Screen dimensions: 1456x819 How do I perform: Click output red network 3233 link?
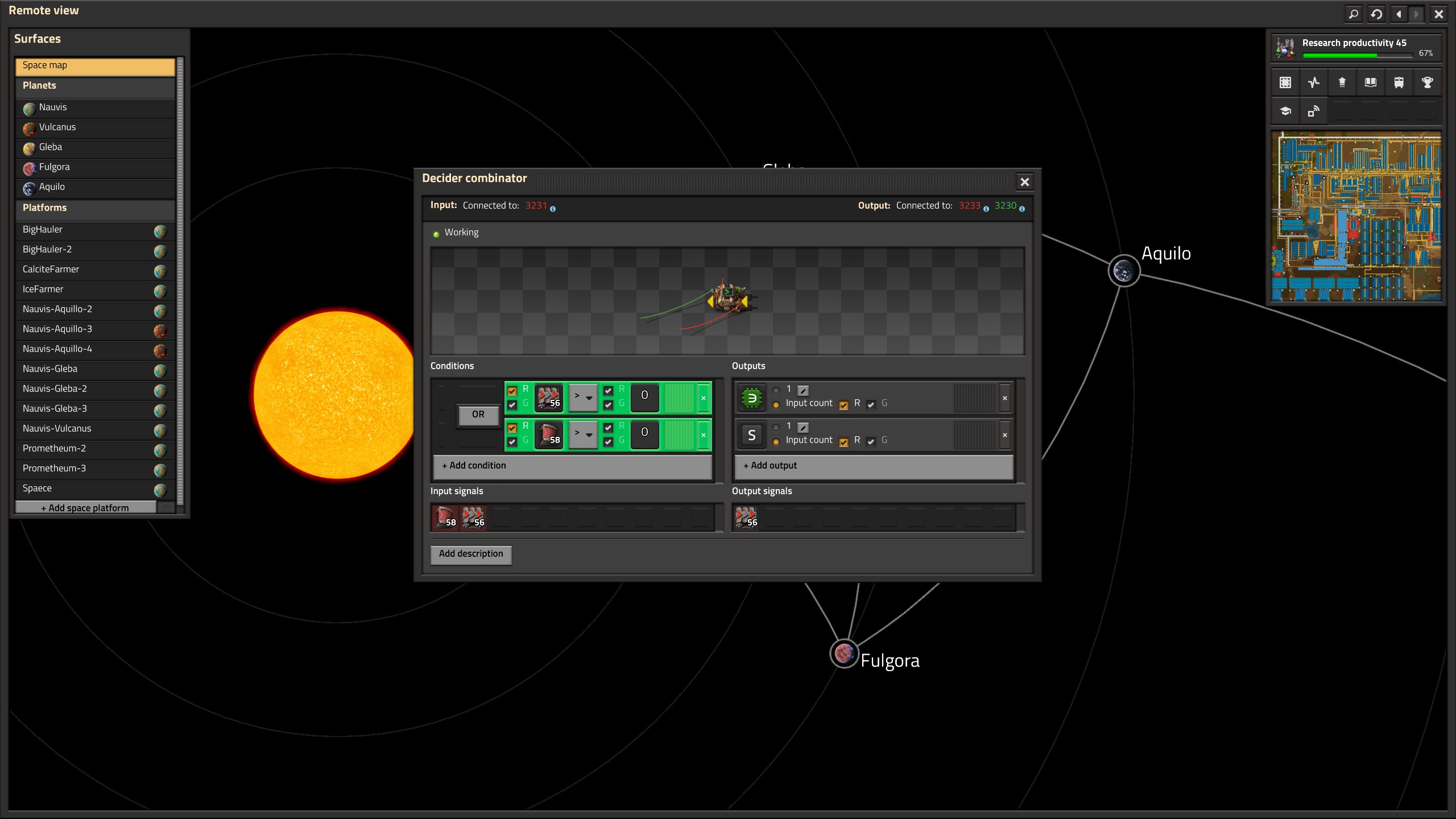(970, 206)
